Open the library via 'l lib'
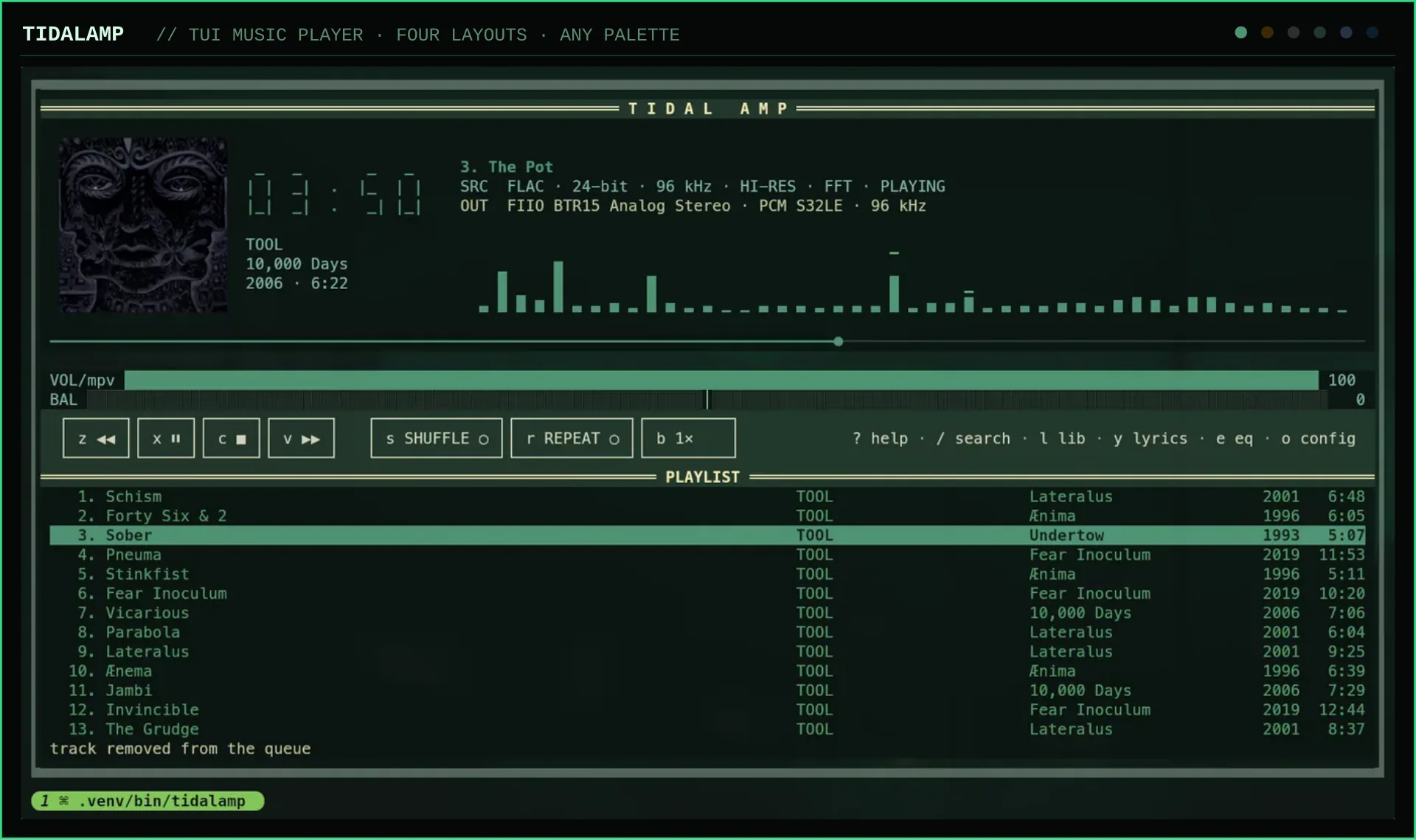The height and width of the screenshot is (840, 1416). tap(1062, 439)
